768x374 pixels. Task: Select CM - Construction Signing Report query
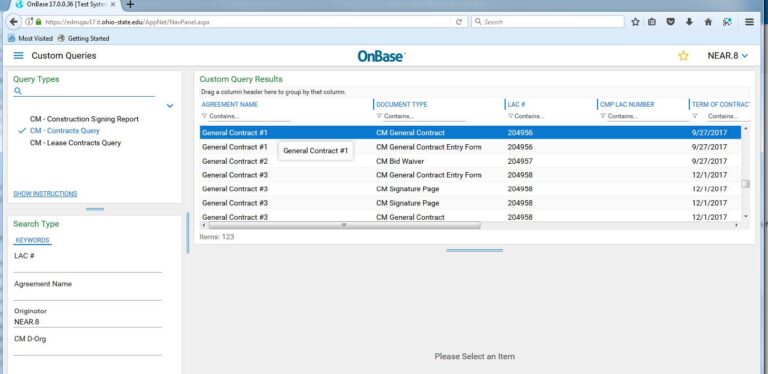click(x=84, y=119)
